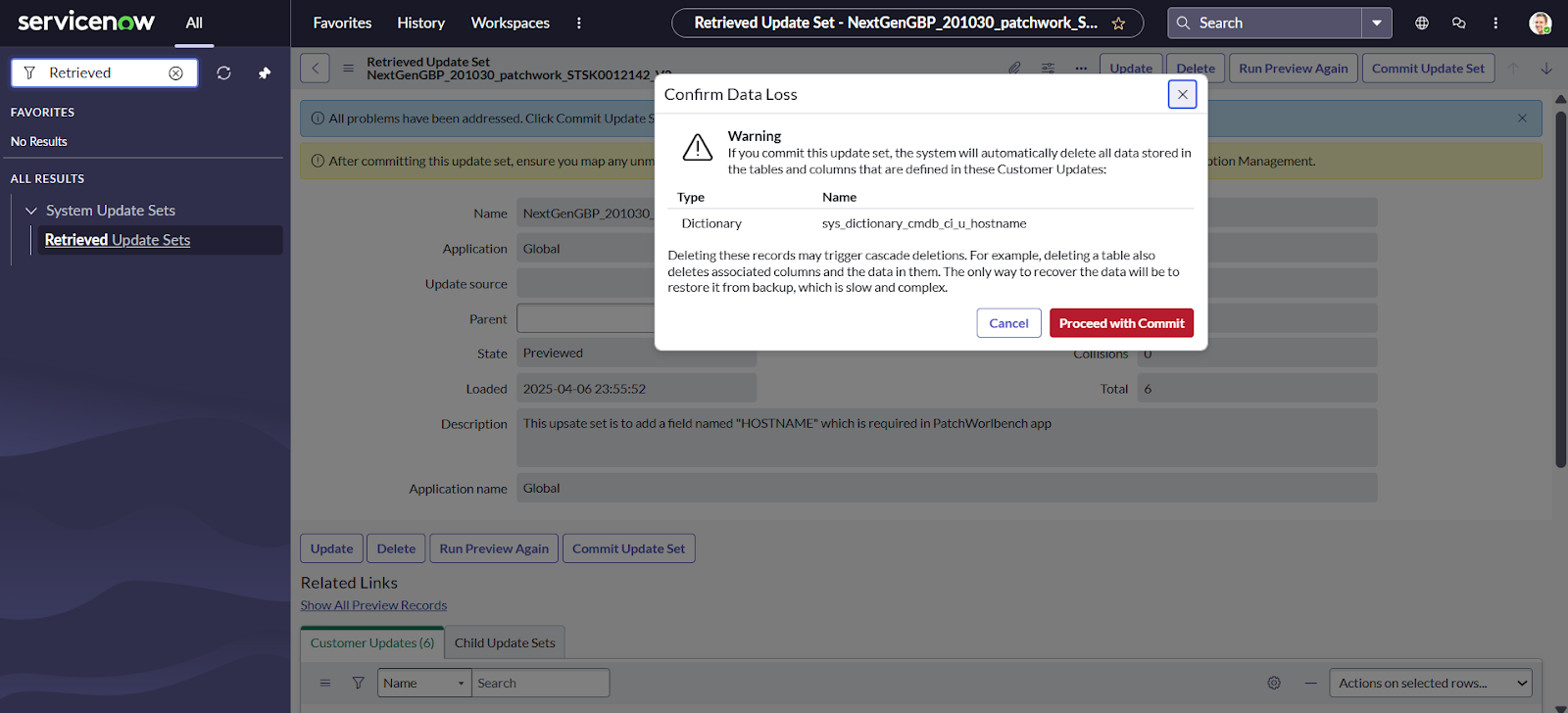Refresh the navigation menu results

click(x=223, y=73)
